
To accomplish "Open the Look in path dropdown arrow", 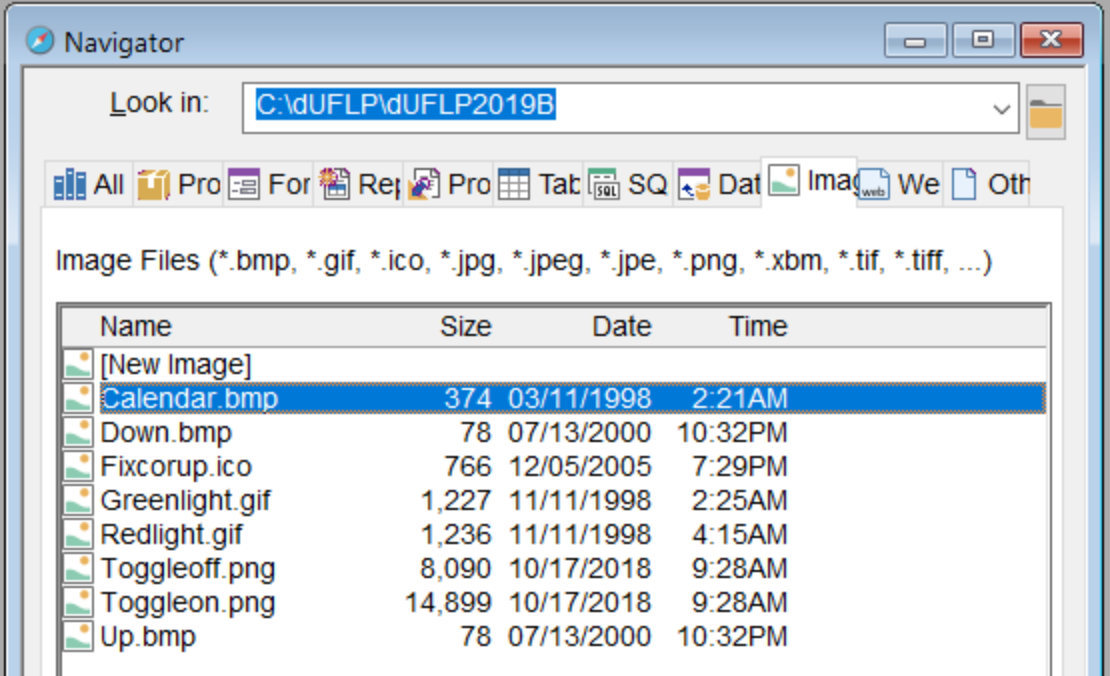I will (1002, 109).
